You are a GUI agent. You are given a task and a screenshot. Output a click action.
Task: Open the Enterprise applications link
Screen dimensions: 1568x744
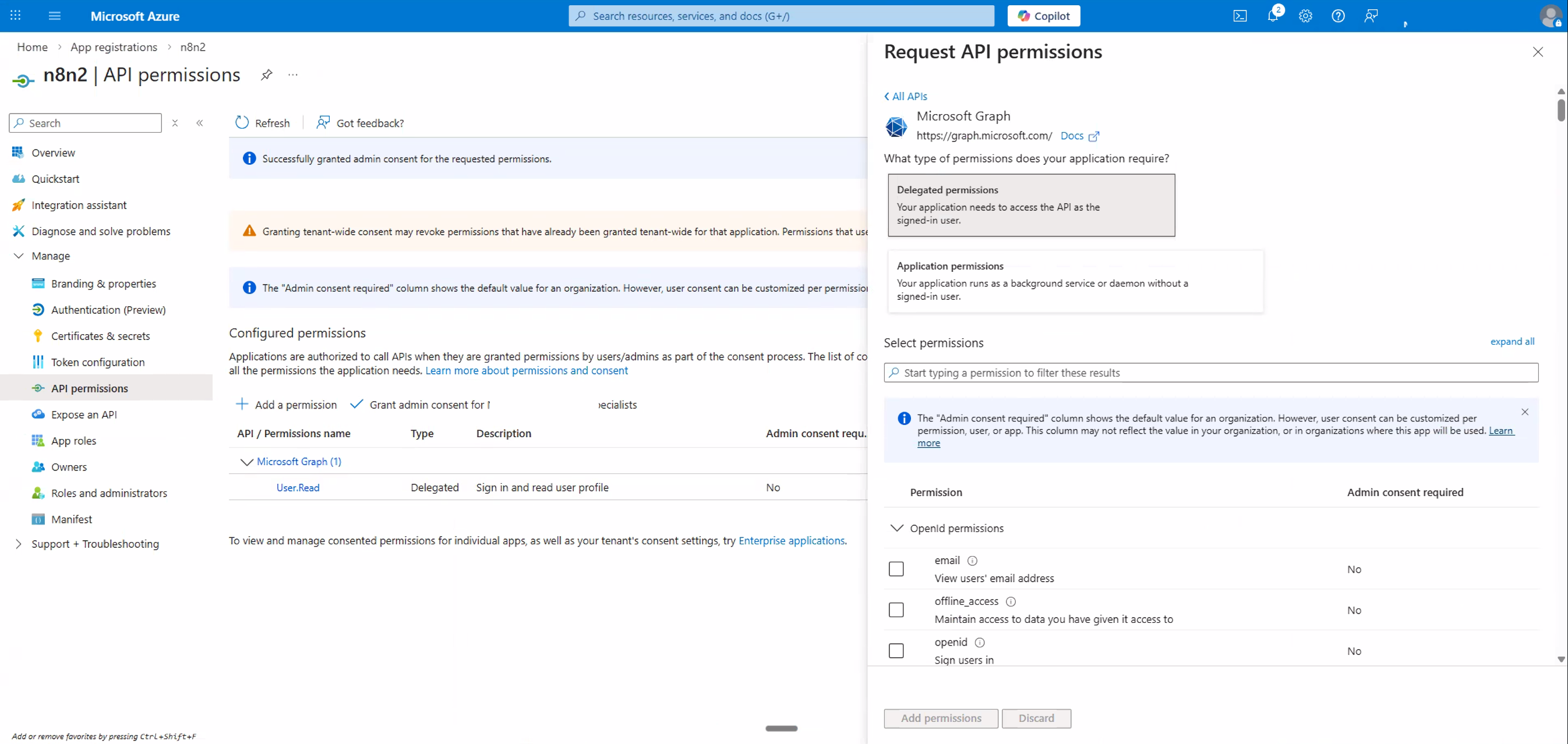coord(792,540)
